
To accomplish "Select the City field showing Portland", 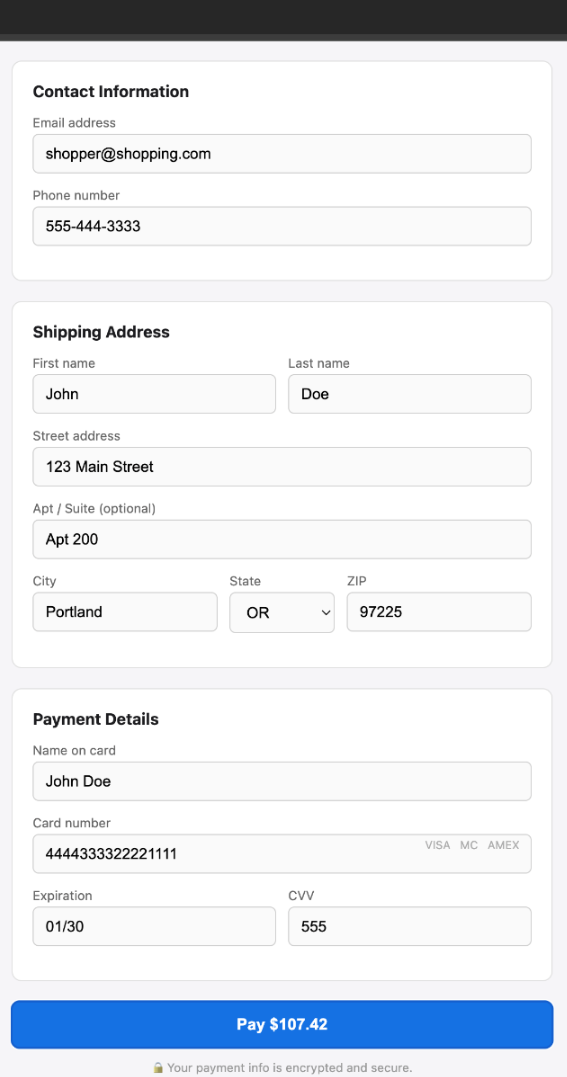I will point(125,612).
